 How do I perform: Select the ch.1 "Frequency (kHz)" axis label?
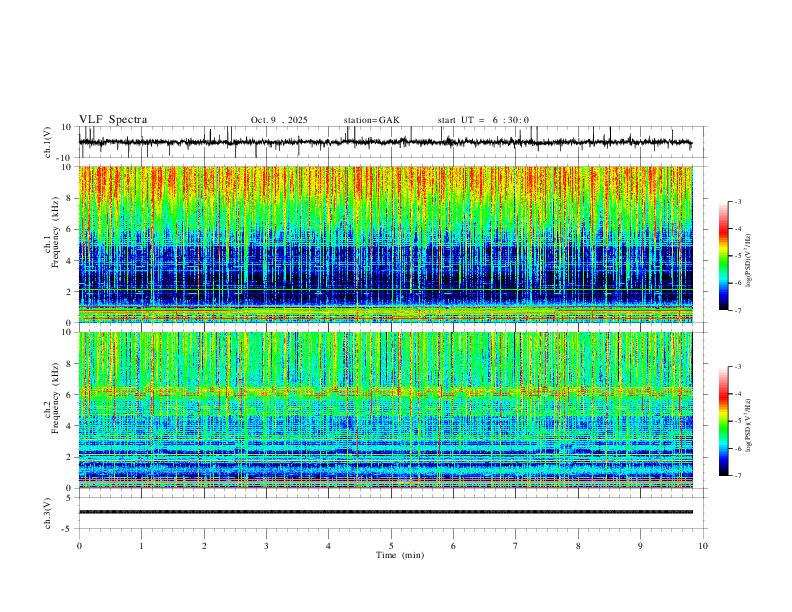(x=55, y=233)
